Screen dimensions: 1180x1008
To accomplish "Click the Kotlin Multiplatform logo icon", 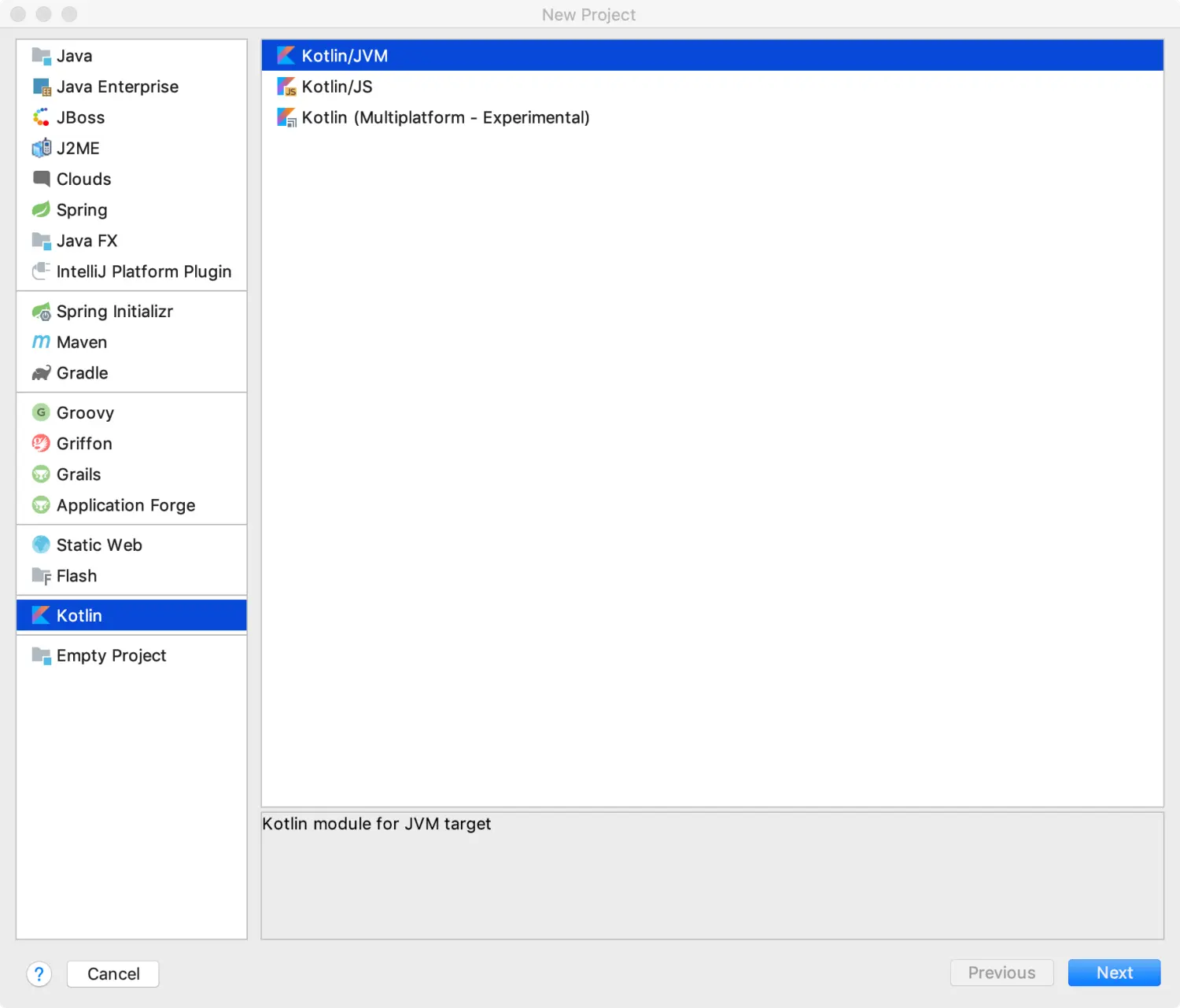I will pos(286,117).
